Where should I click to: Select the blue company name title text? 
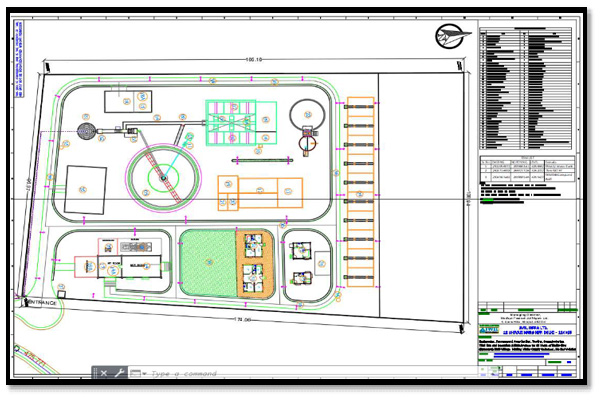[538, 330]
